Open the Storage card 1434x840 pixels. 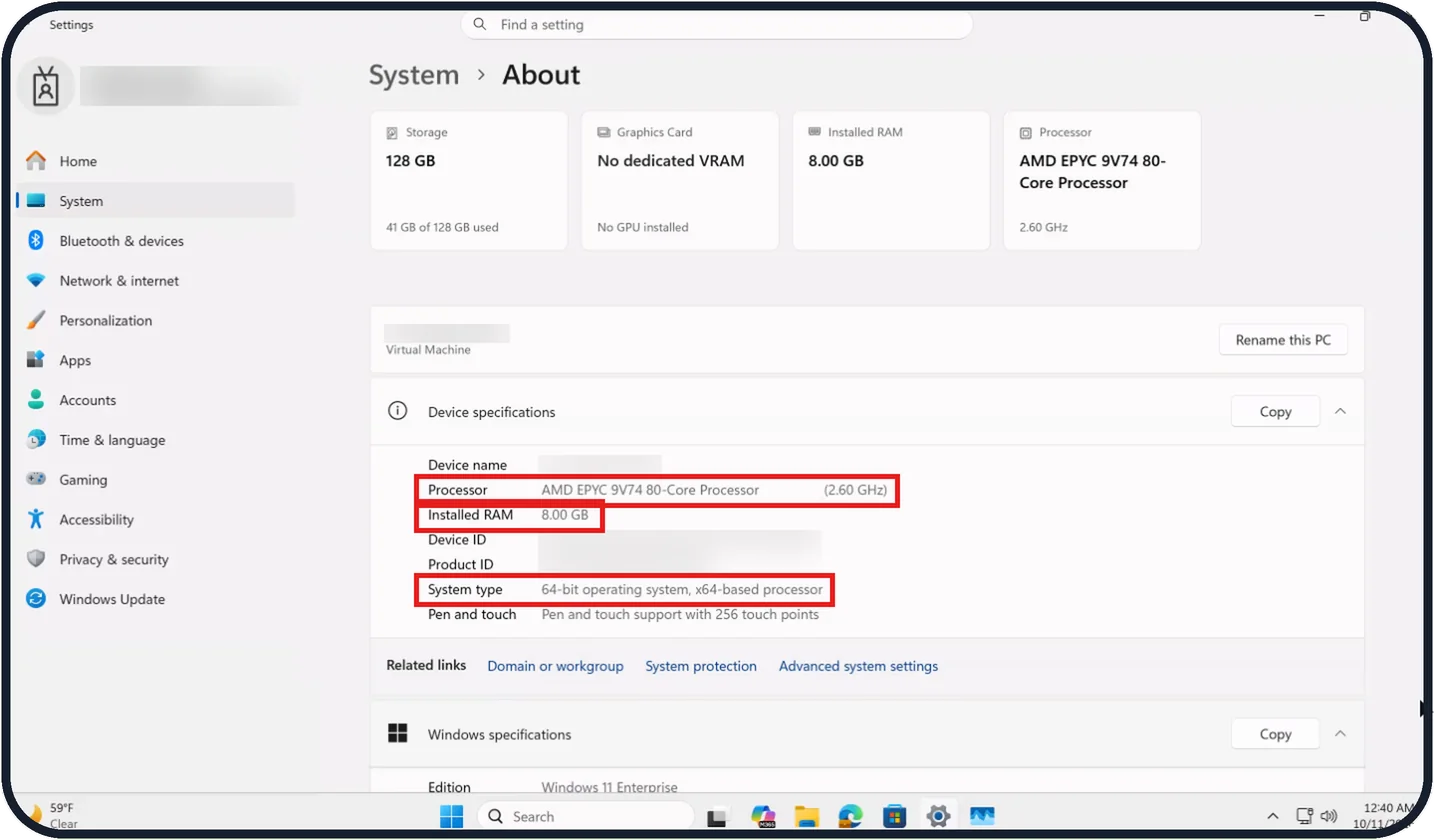coord(468,180)
